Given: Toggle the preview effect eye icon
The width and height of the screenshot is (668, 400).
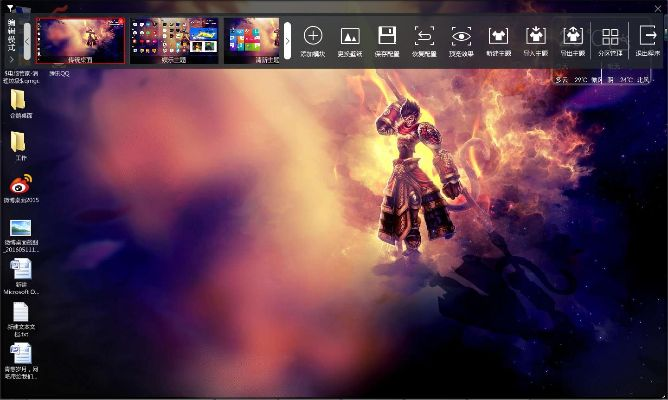Looking at the screenshot, I should [x=461, y=36].
